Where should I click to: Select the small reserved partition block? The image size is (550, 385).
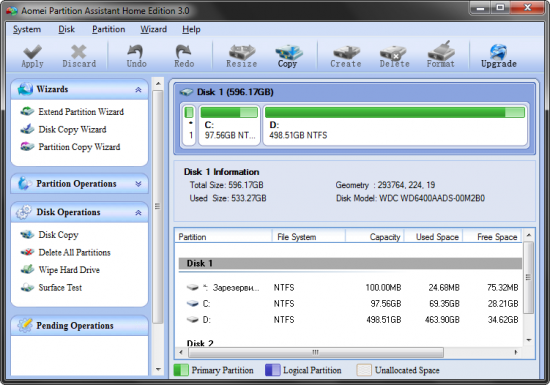(x=189, y=125)
